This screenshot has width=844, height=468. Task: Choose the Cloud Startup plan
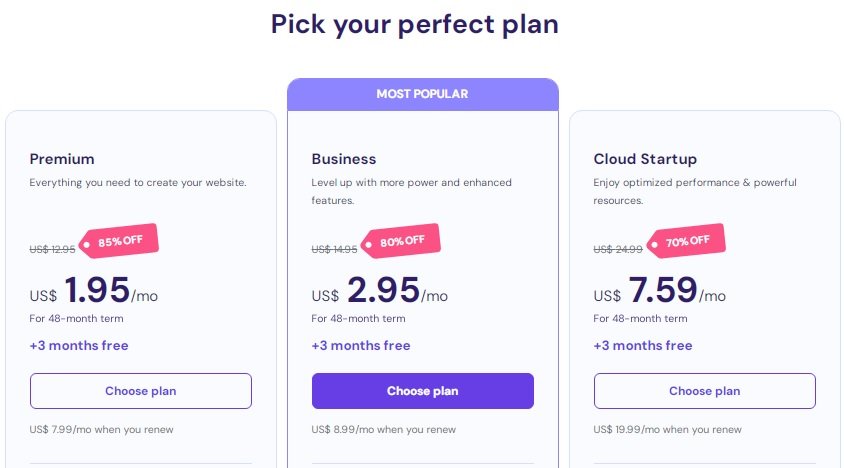(705, 391)
